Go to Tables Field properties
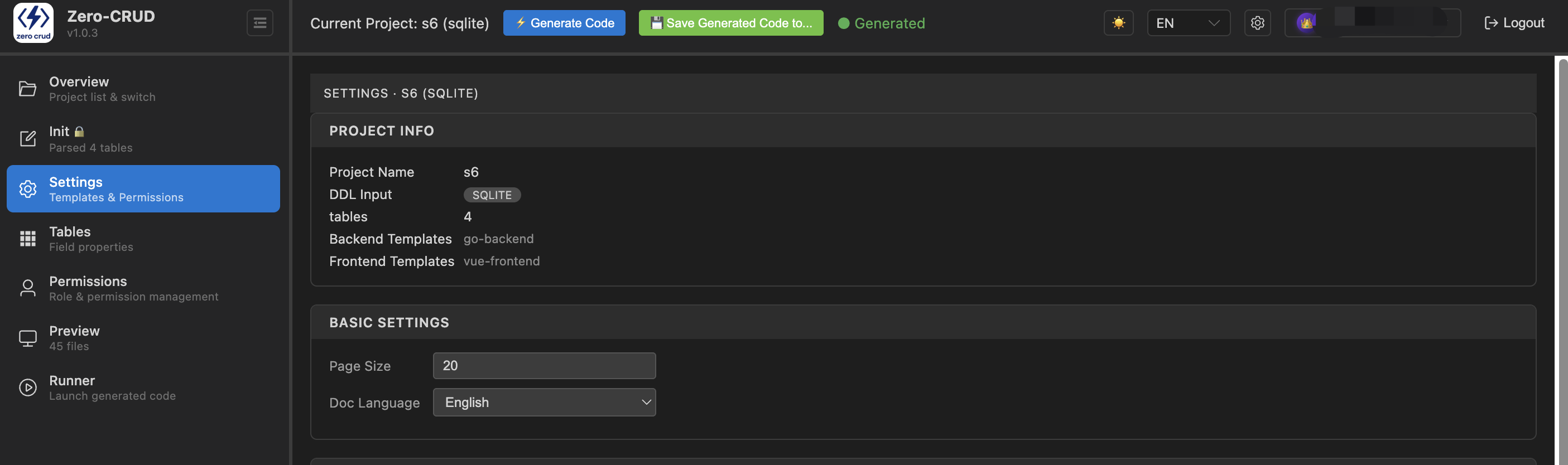This screenshot has width=1568, height=465. click(x=143, y=239)
